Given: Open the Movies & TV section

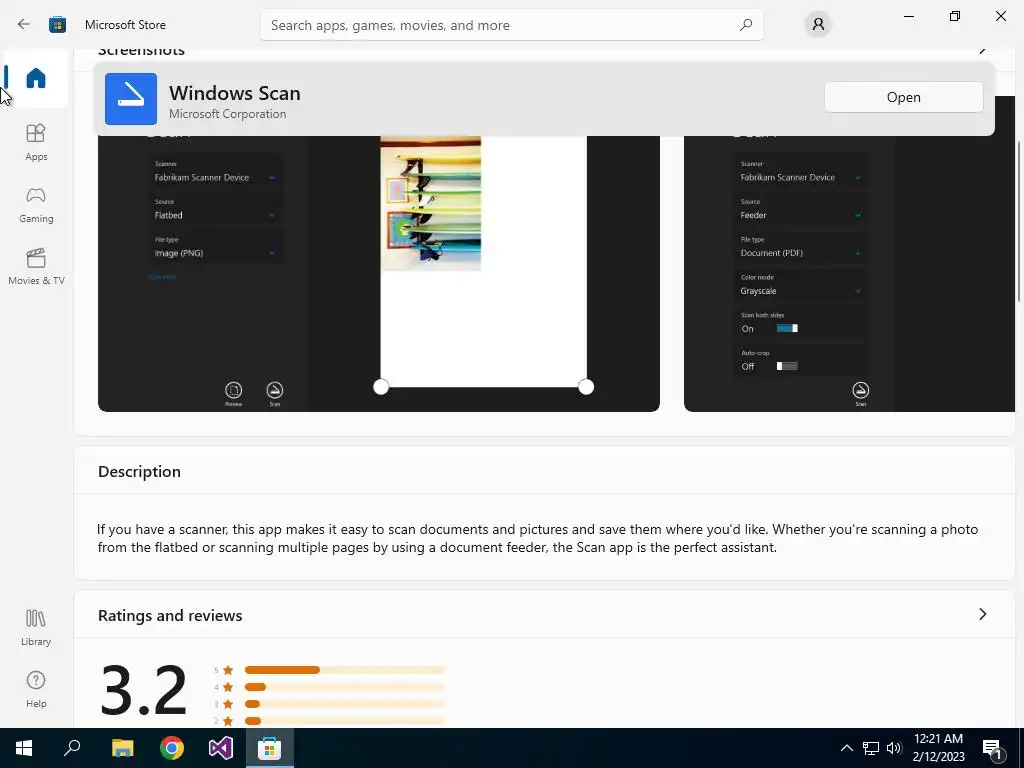Looking at the screenshot, I should click(36, 266).
